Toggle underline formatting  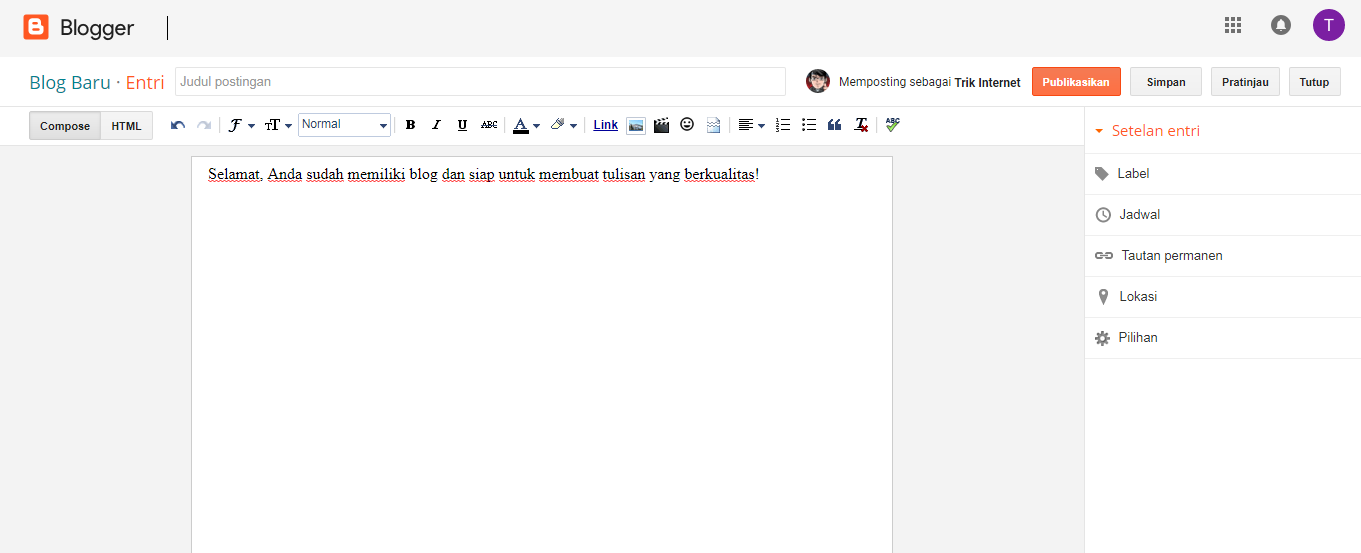(x=462, y=125)
